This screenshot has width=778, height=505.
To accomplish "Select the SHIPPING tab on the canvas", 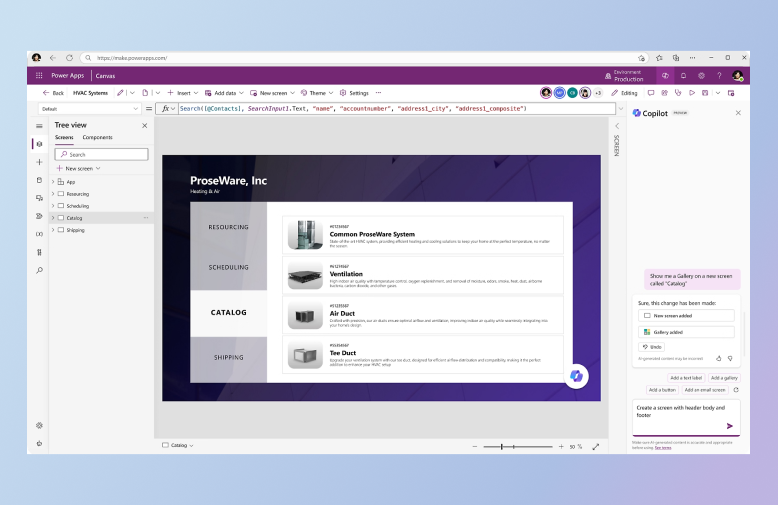I will click(228, 357).
